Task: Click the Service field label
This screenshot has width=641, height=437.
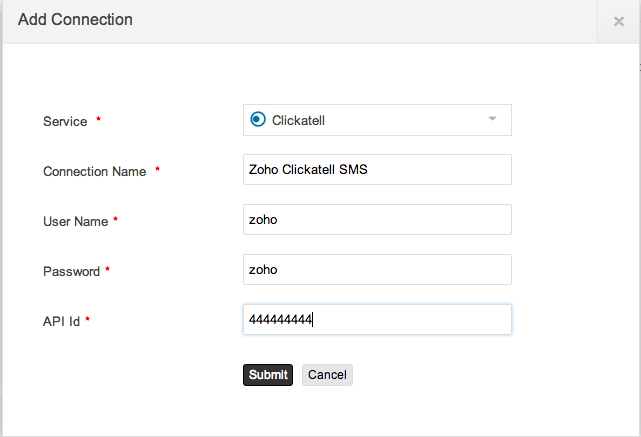Action: tap(65, 121)
